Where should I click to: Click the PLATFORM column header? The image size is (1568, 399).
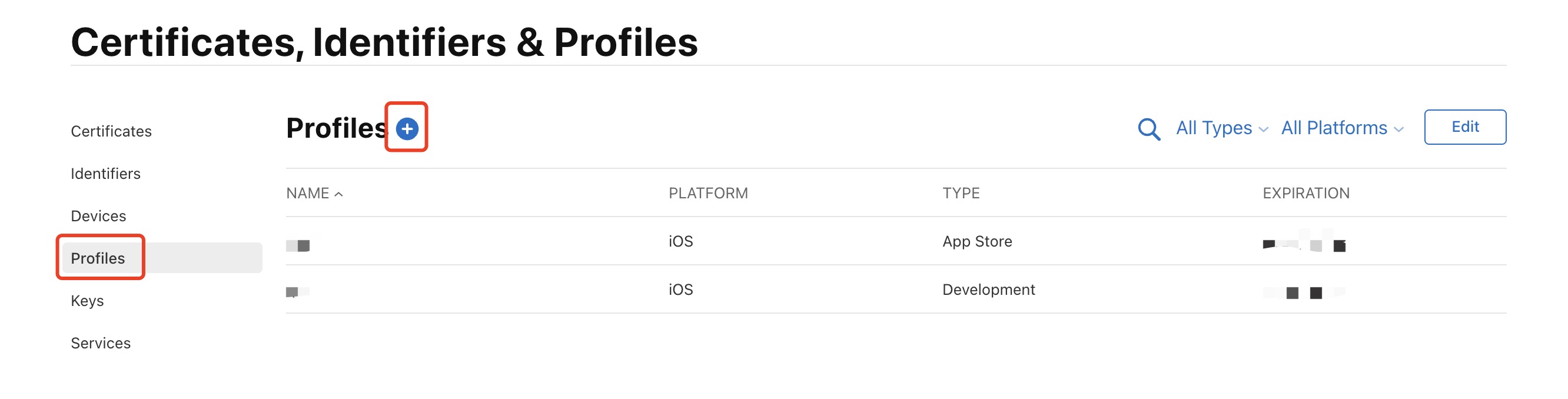click(708, 194)
